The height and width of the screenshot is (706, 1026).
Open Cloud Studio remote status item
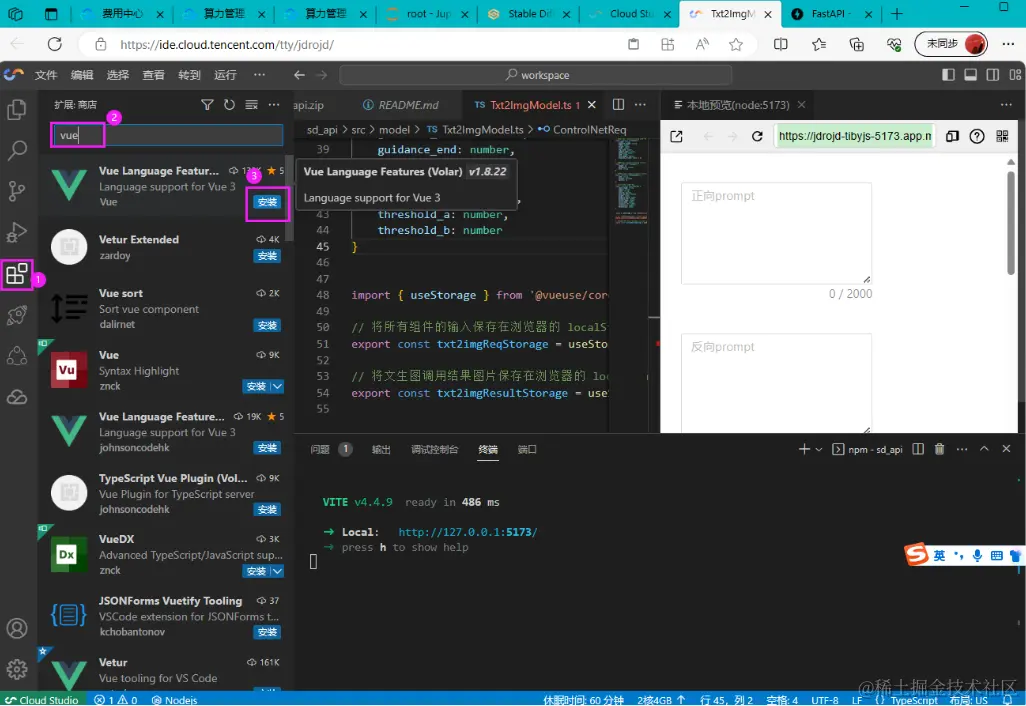[x=41, y=699]
